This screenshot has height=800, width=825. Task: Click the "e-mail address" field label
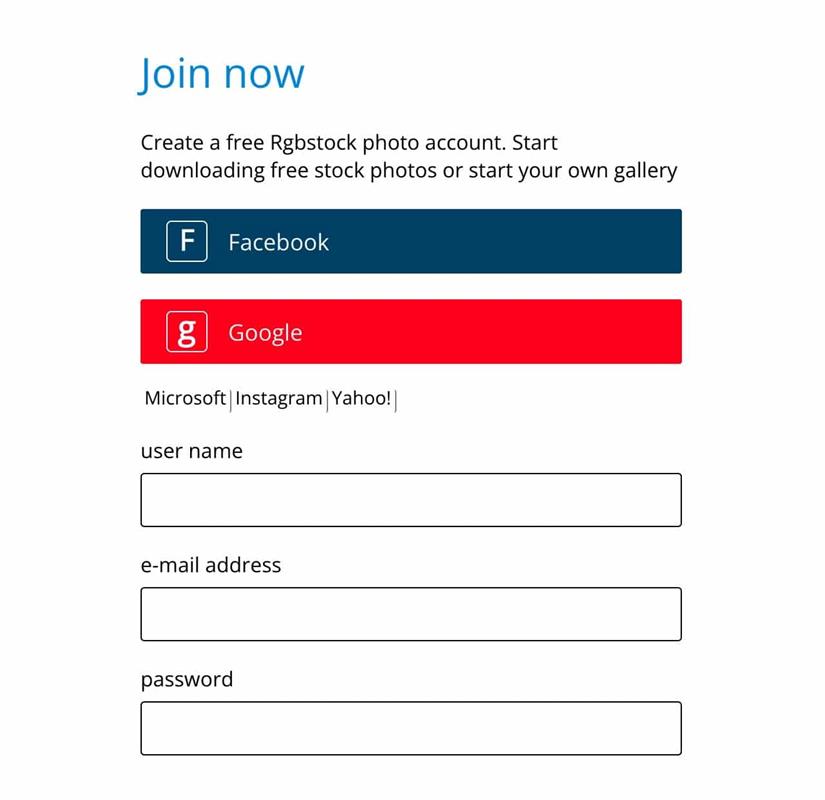[x=210, y=565]
